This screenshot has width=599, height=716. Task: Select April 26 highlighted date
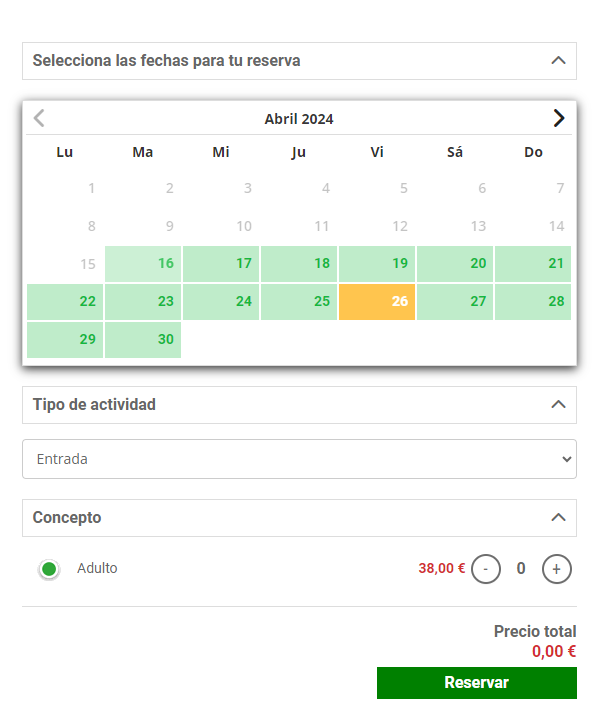(377, 302)
